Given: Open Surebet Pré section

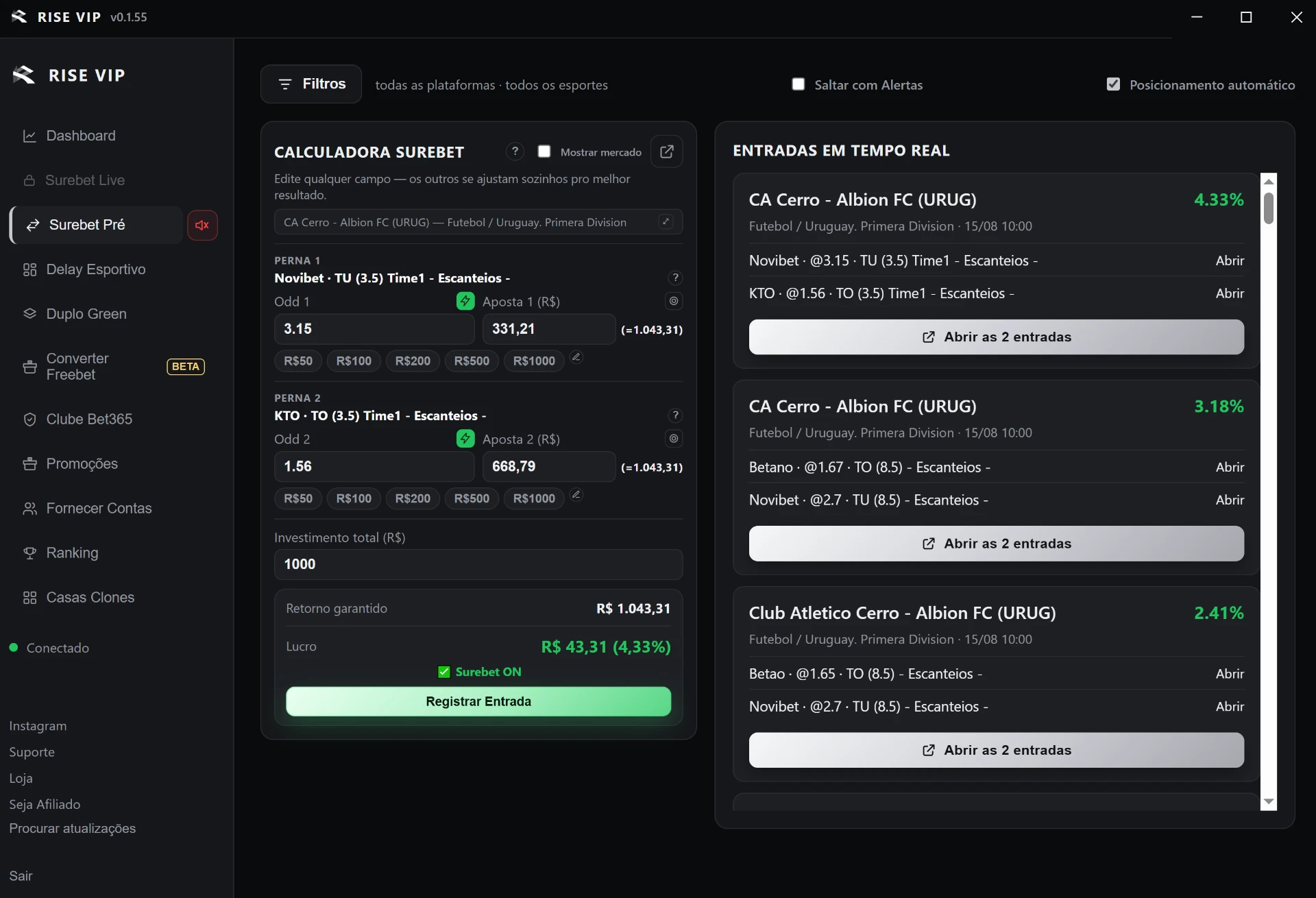Looking at the screenshot, I should [97, 225].
